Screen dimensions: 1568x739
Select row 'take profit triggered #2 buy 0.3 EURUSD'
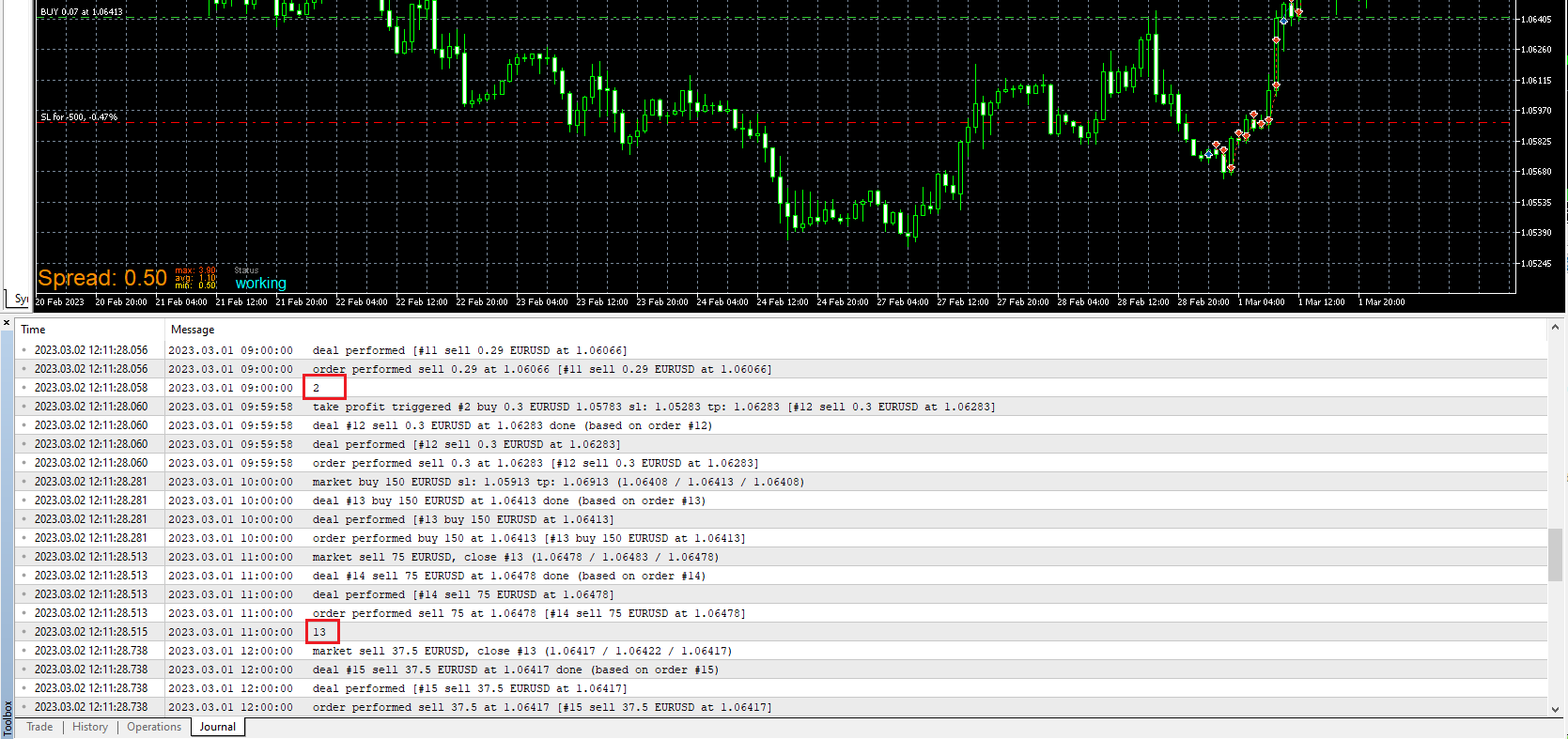pos(782,407)
